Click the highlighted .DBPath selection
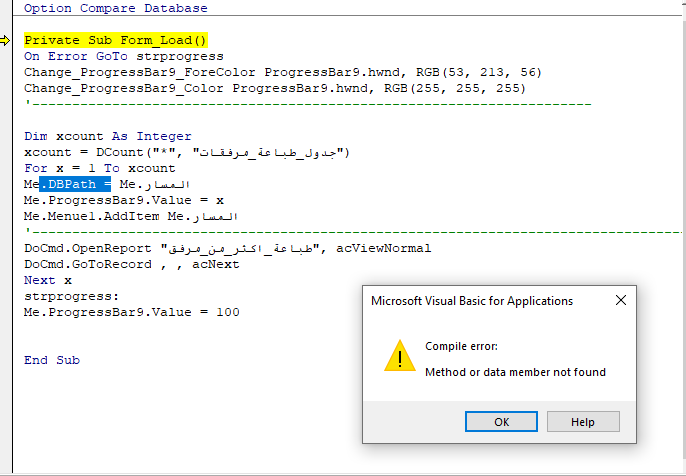The width and height of the screenshot is (686, 476). [75, 184]
